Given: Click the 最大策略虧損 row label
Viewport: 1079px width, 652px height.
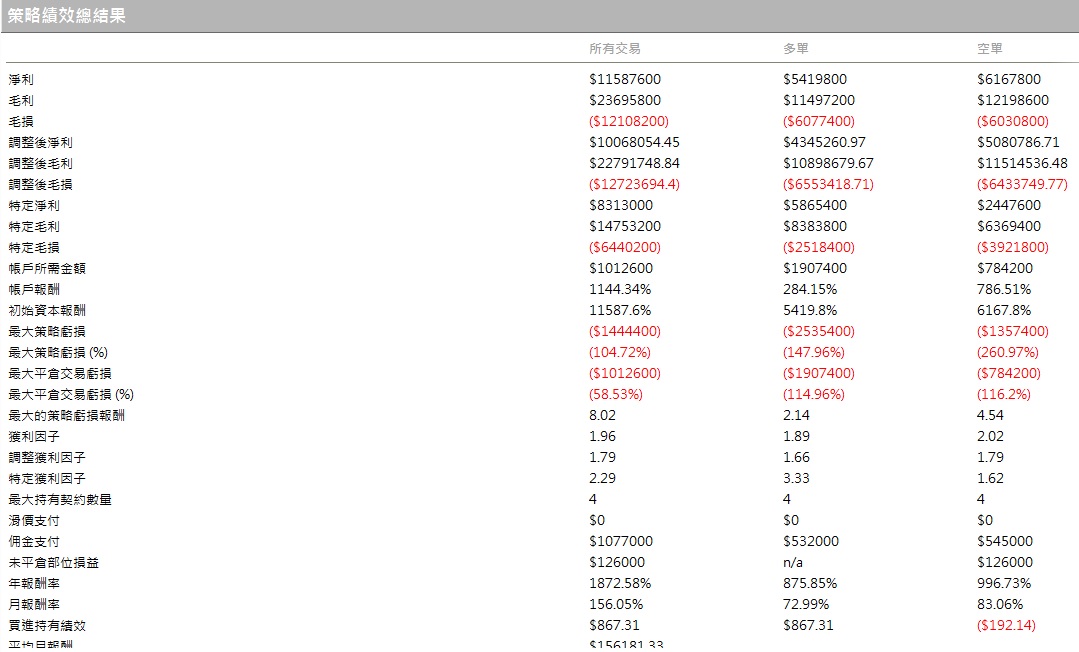Looking at the screenshot, I should (x=47, y=332).
